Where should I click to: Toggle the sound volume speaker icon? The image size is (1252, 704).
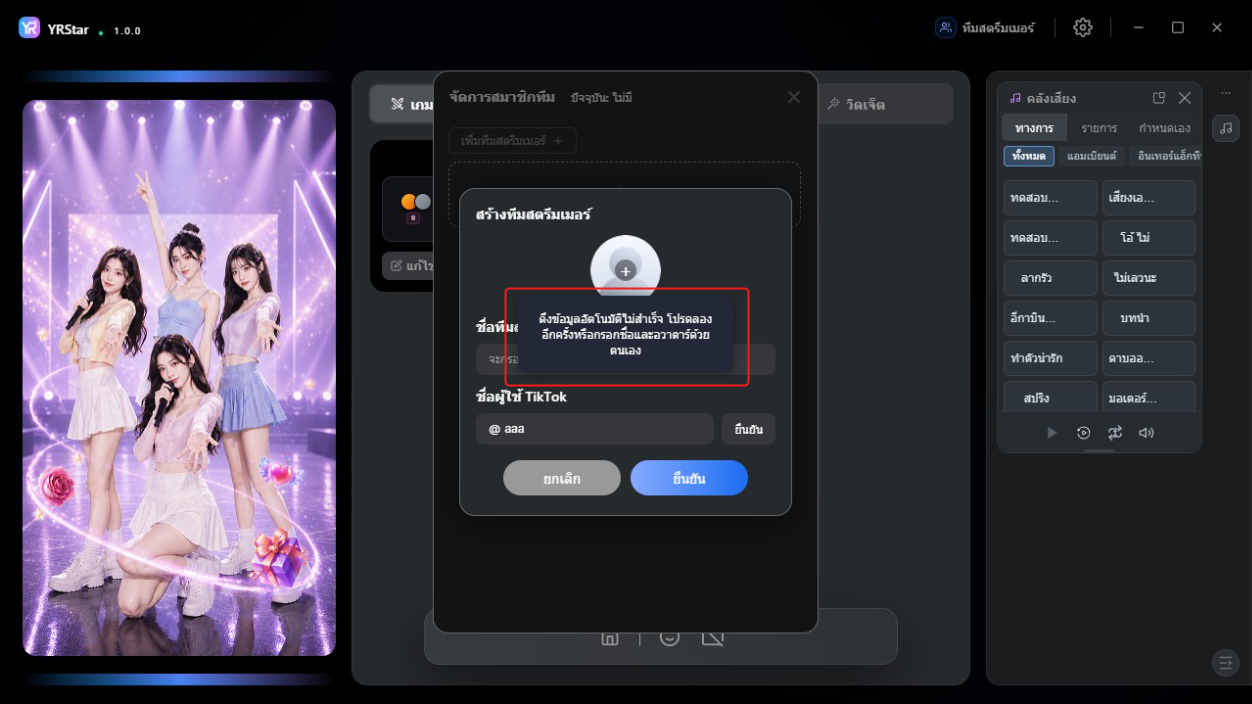click(x=1146, y=433)
